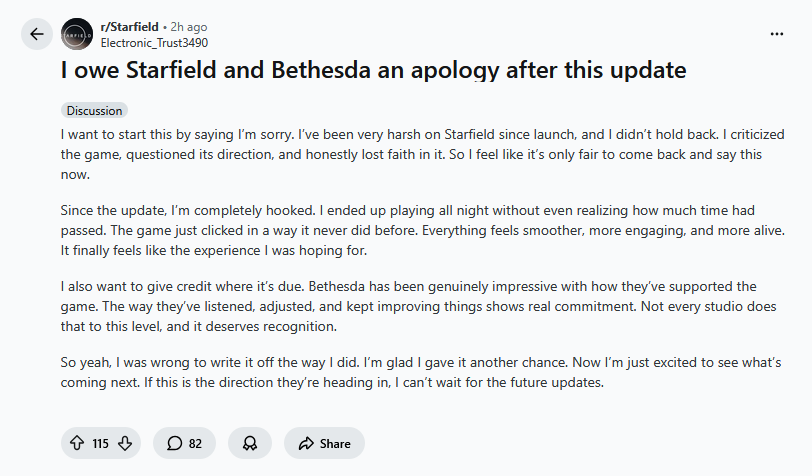
Task: Open the three-dot post options menu
Action: coord(777,34)
